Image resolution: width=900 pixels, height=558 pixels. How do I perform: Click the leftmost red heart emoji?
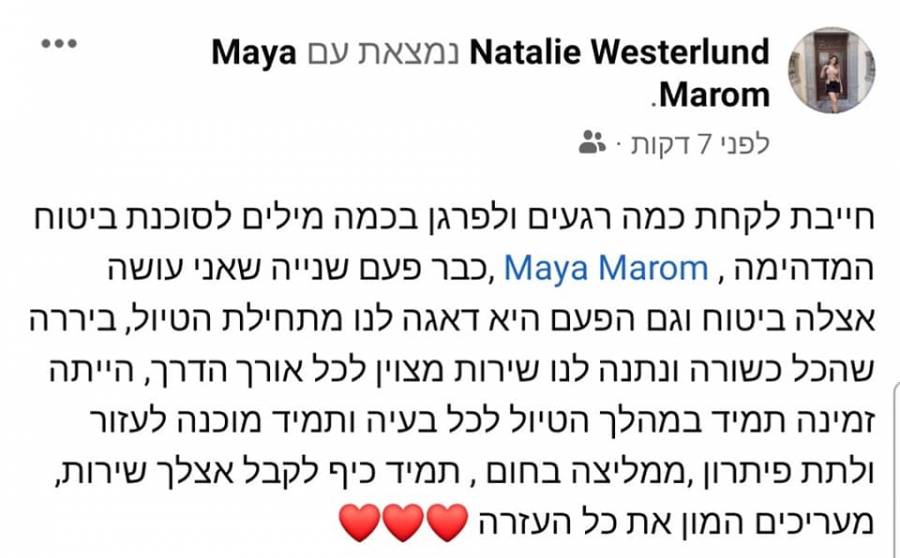tap(359, 522)
